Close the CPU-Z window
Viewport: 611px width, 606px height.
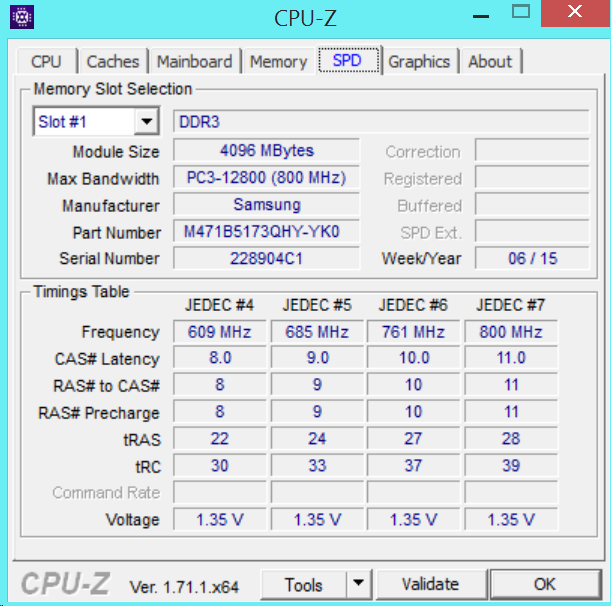(573, 14)
